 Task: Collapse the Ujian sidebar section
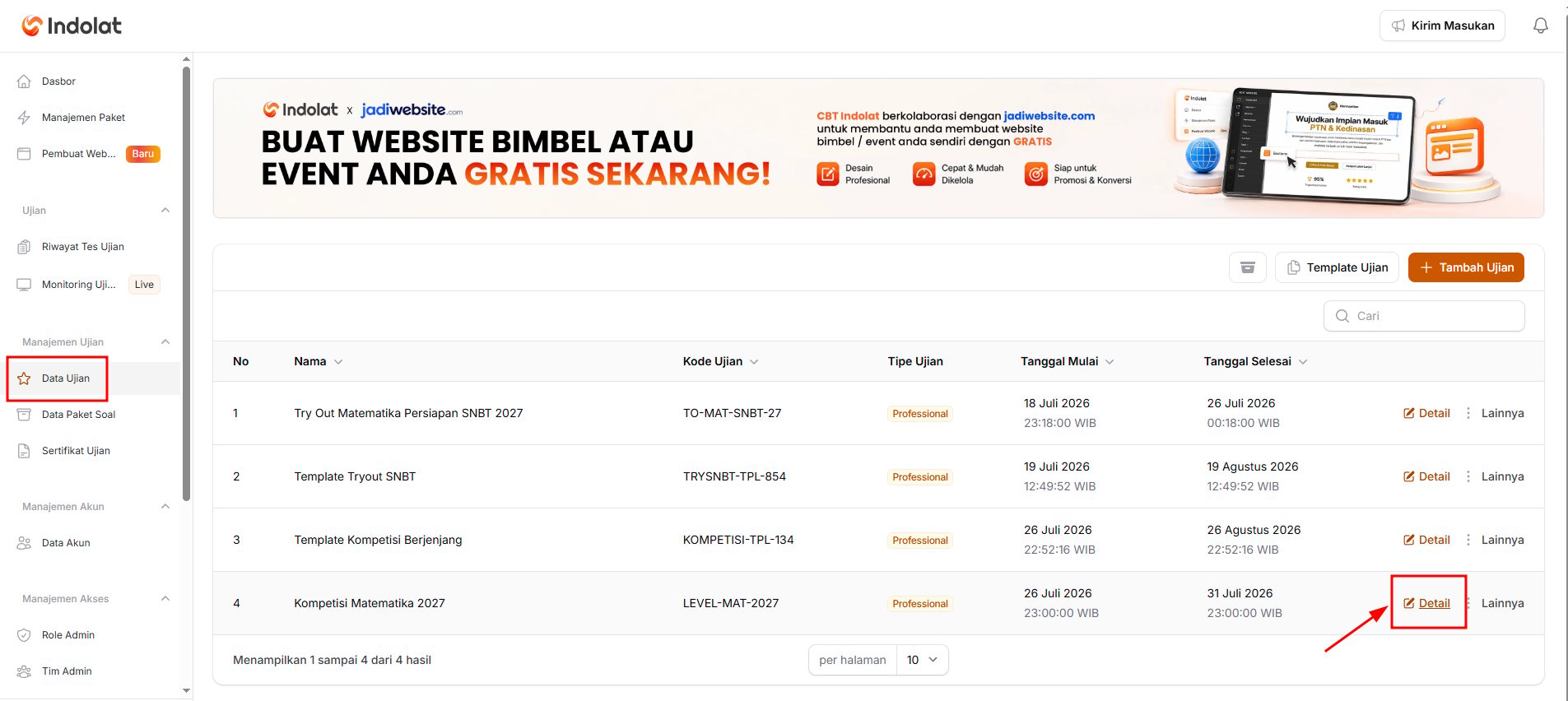pyautogui.click(x=165, y=211)
